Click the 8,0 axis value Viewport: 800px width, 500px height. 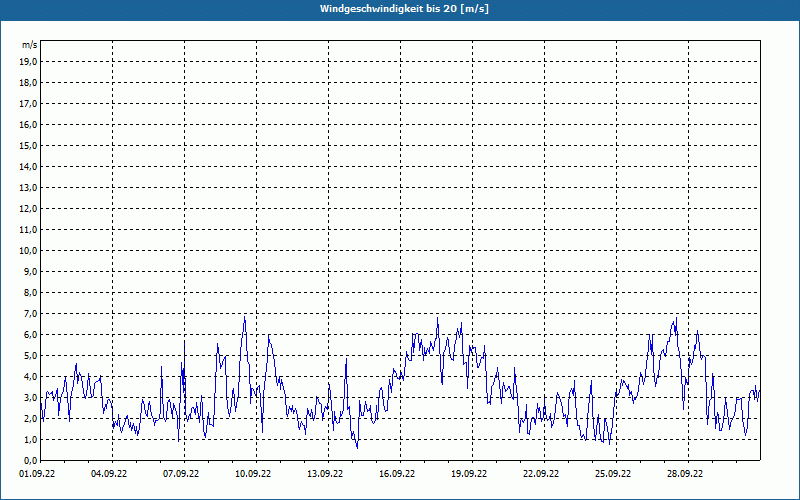[x=31, y=292]
